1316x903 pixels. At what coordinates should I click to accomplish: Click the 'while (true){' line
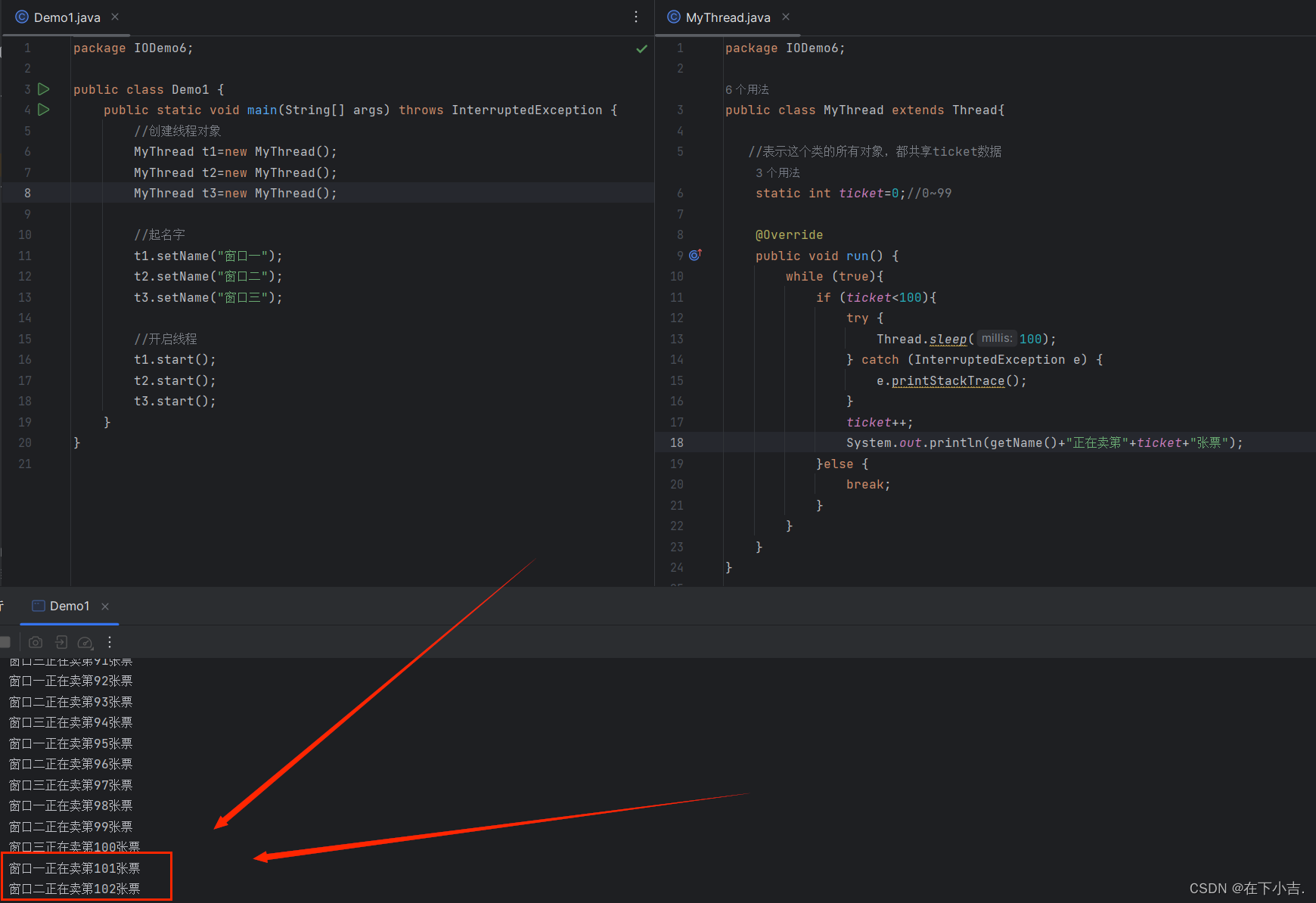point(834,276)
